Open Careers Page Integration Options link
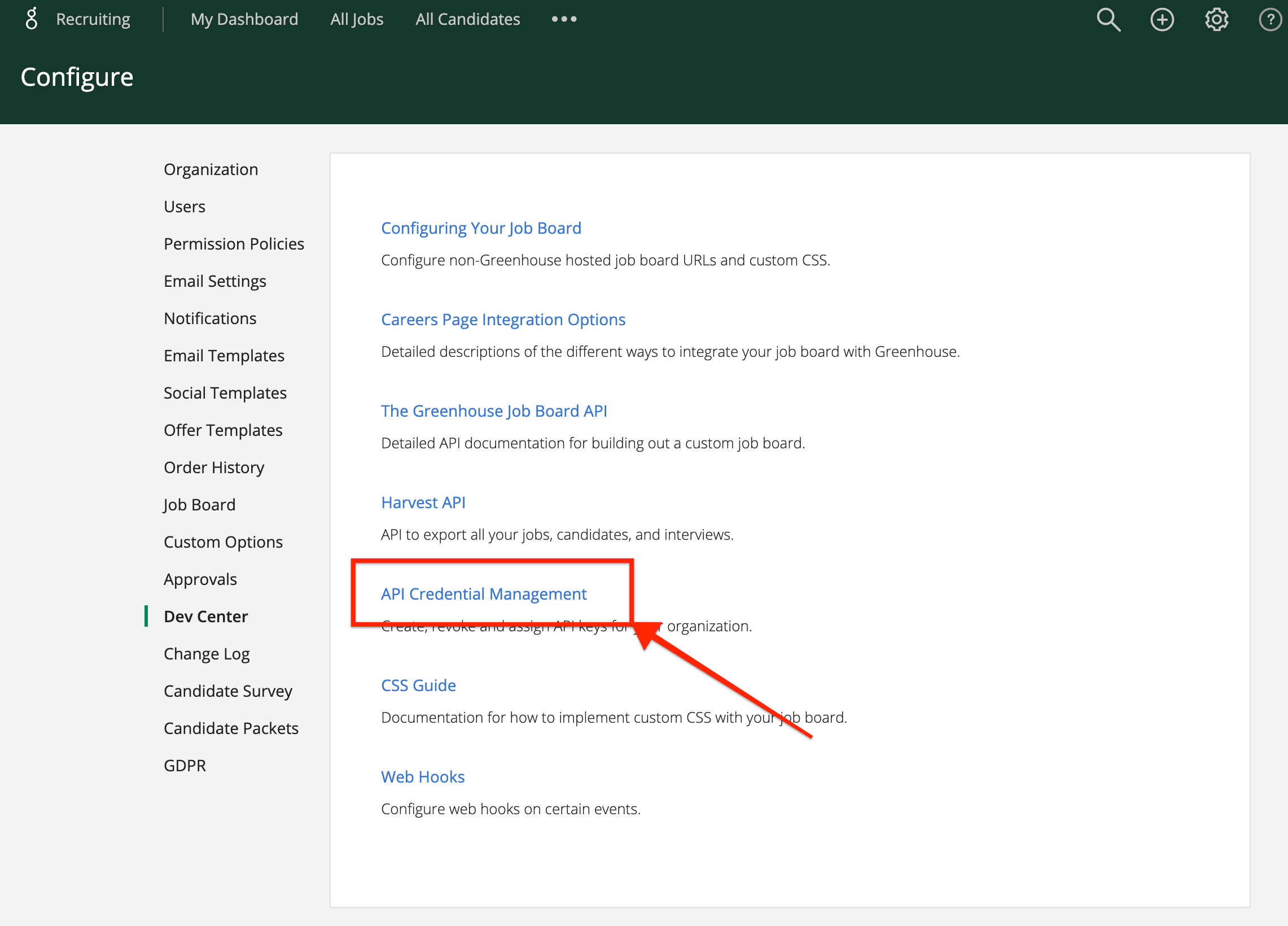The width and height of the screenshot is (1288, 926). pyautogui.click(x=503, y=319)
